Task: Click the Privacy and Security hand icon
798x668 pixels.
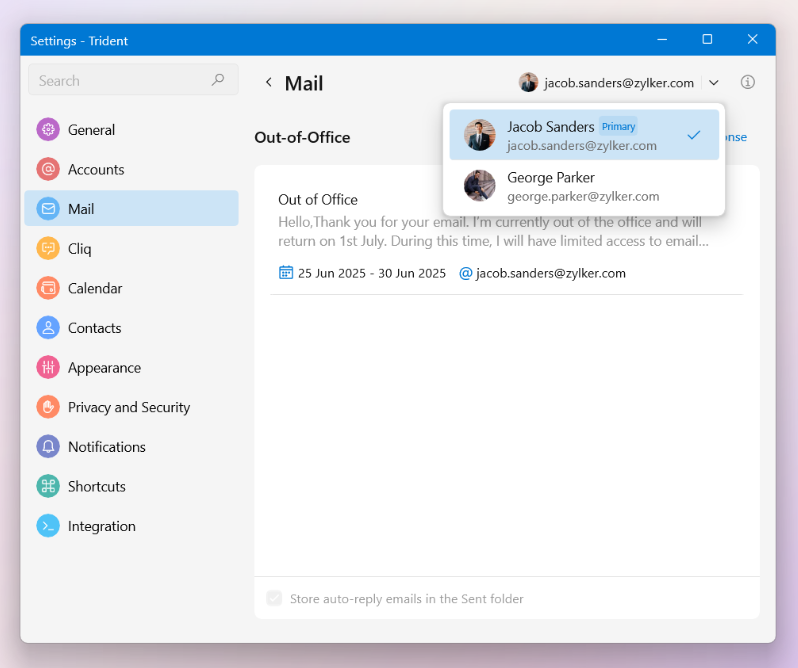Action: pos(48,407)
